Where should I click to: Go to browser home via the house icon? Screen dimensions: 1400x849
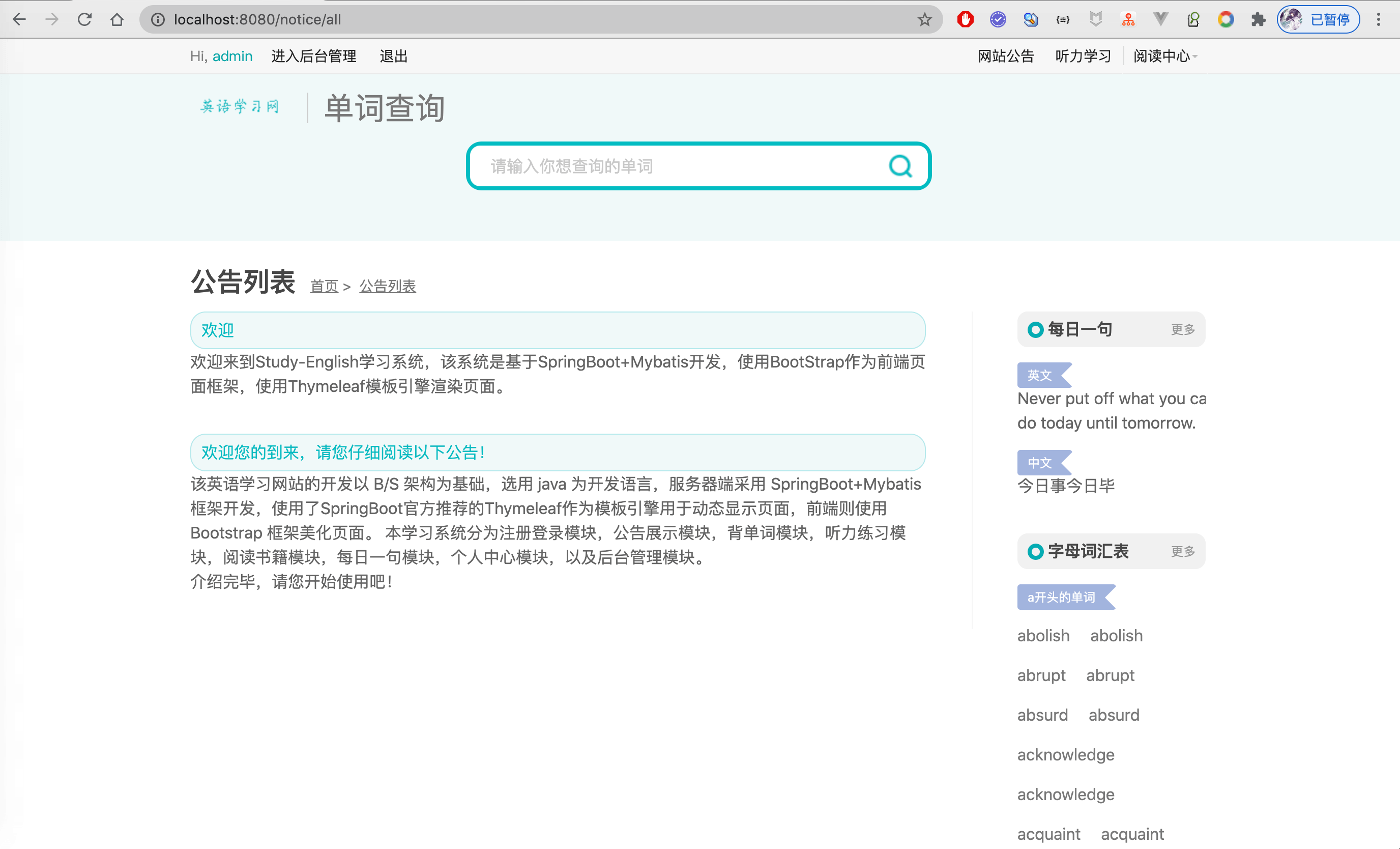click(x=117, y=19)
